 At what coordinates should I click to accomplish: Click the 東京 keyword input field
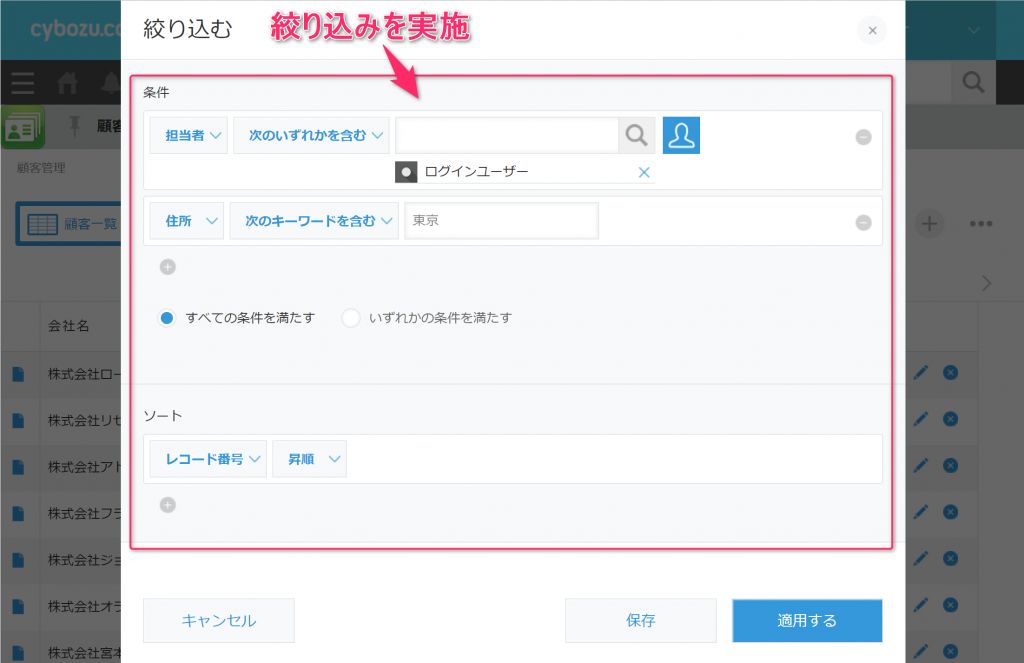tap(502, 221)
